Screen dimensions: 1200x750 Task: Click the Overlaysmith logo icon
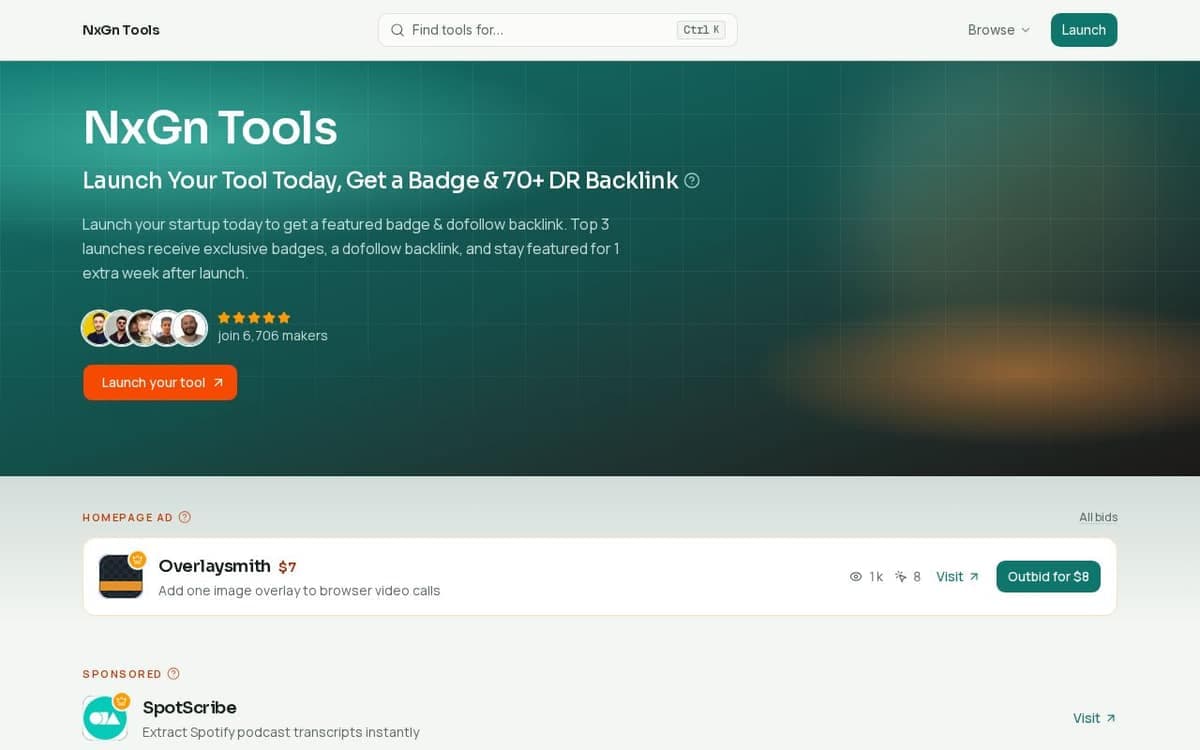point(121,577)
